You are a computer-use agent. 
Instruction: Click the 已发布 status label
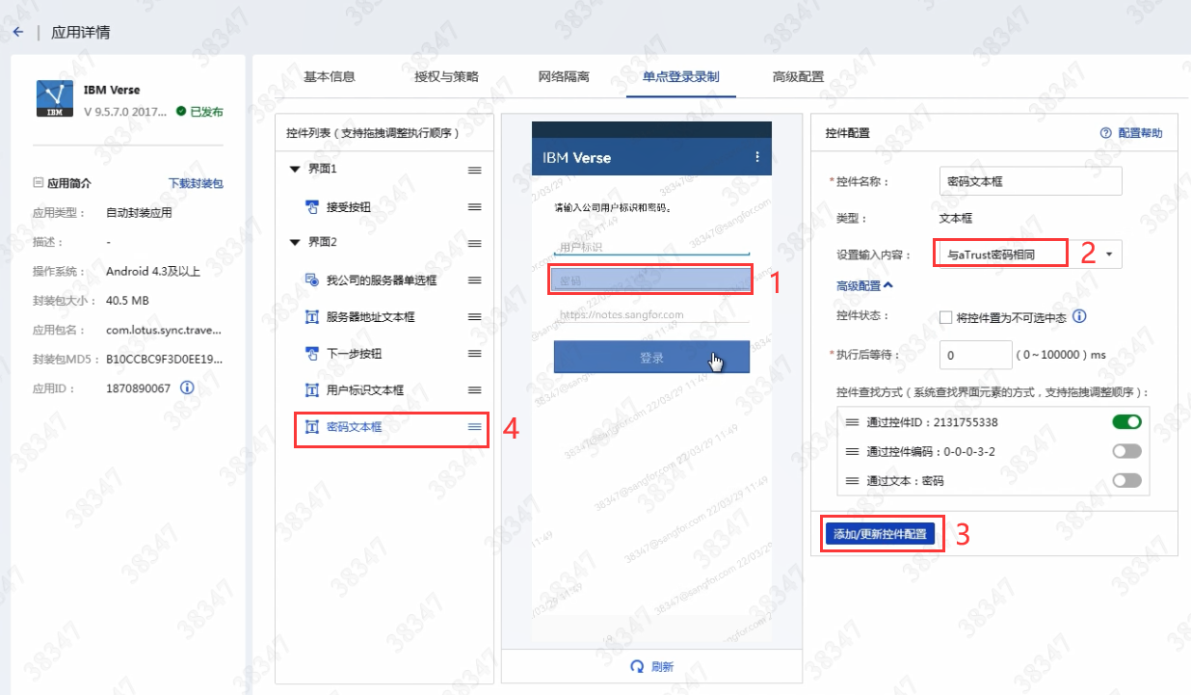(206, 112)
